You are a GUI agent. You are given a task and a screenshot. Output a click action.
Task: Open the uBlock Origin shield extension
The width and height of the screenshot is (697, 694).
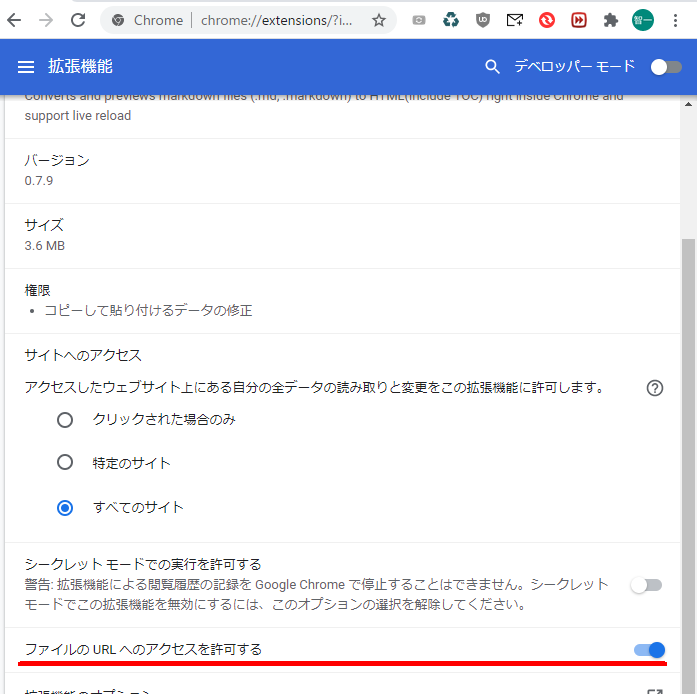(x=483, y=20)
